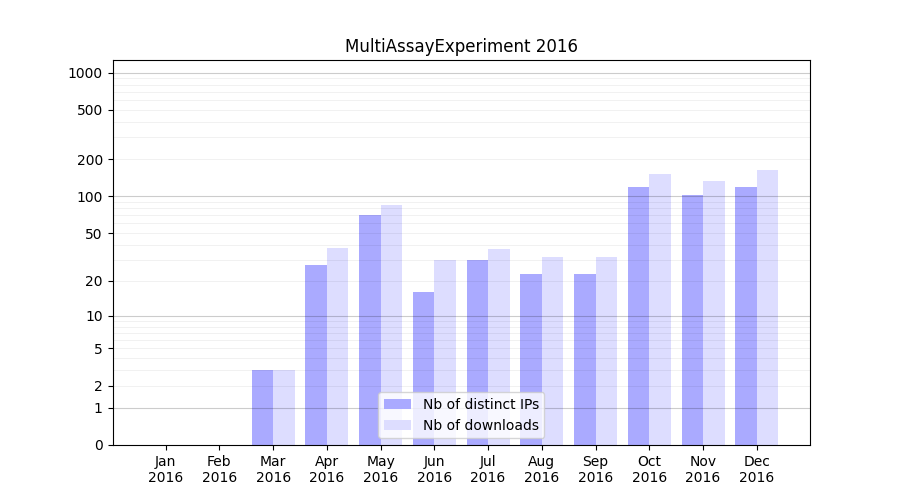Select the light downloads bar for Apr 2016

337,346
